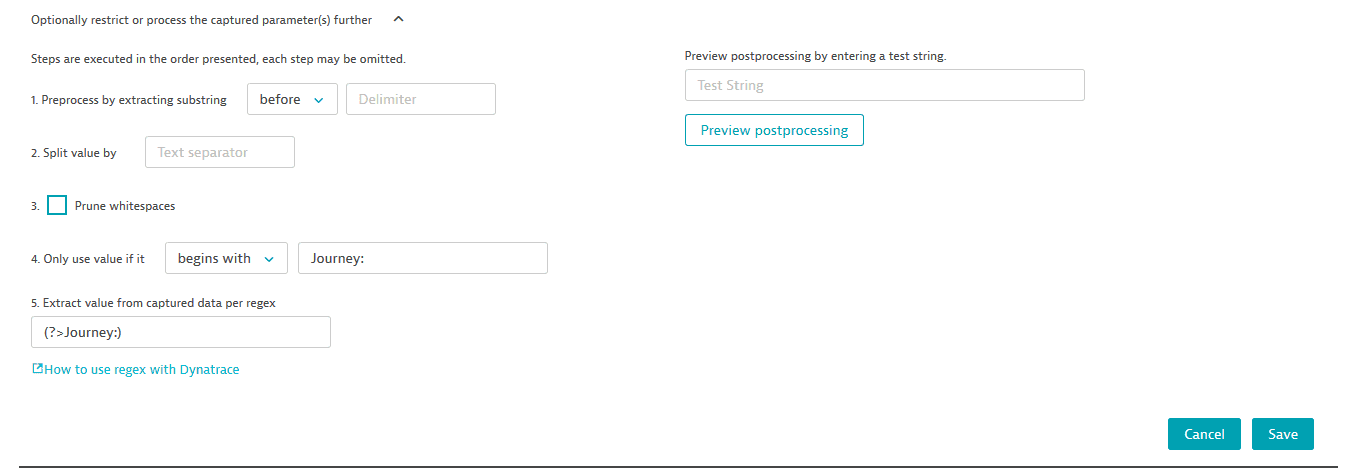Open the 'before' substring dropdown

pyautogui.click(x=291, y=99)
